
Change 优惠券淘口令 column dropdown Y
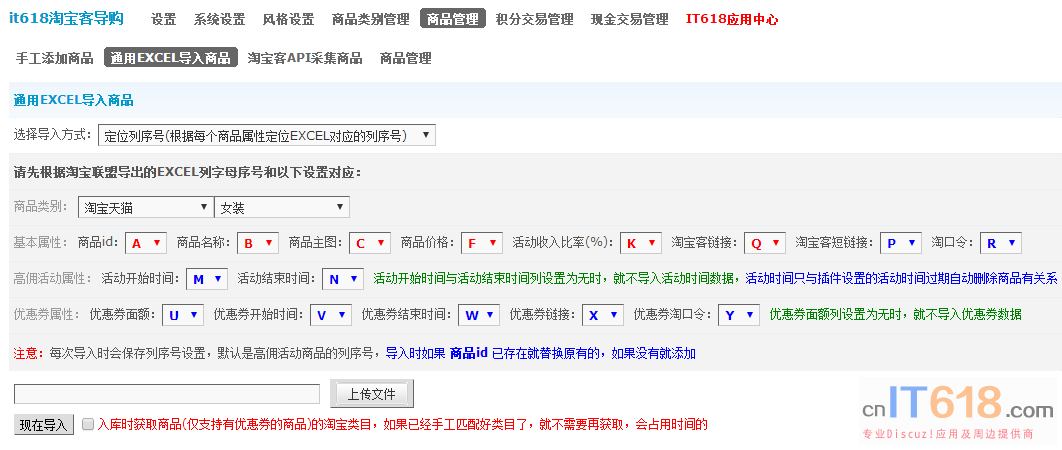pyautogui.click(x=739, y=314)
